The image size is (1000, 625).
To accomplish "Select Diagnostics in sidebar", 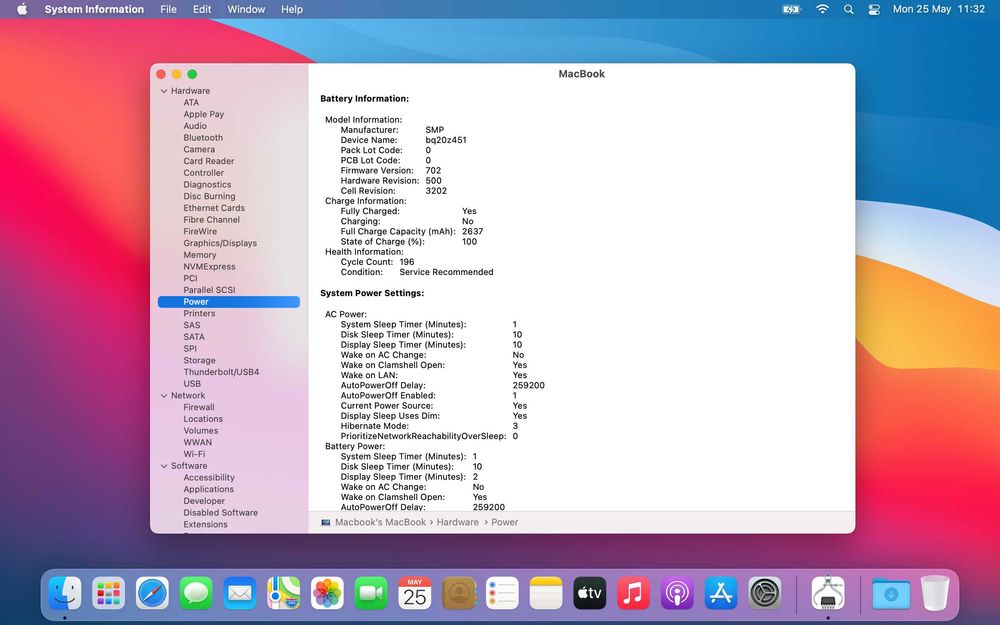I will (207, 184).
